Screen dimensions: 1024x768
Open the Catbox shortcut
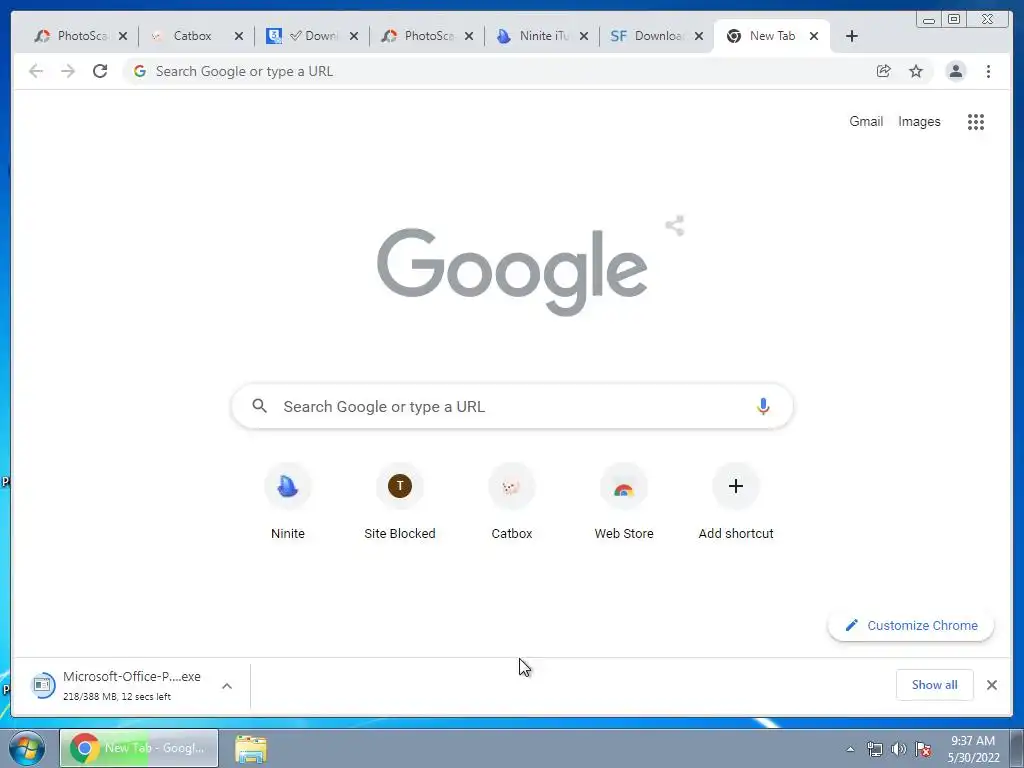click(511, 502)
